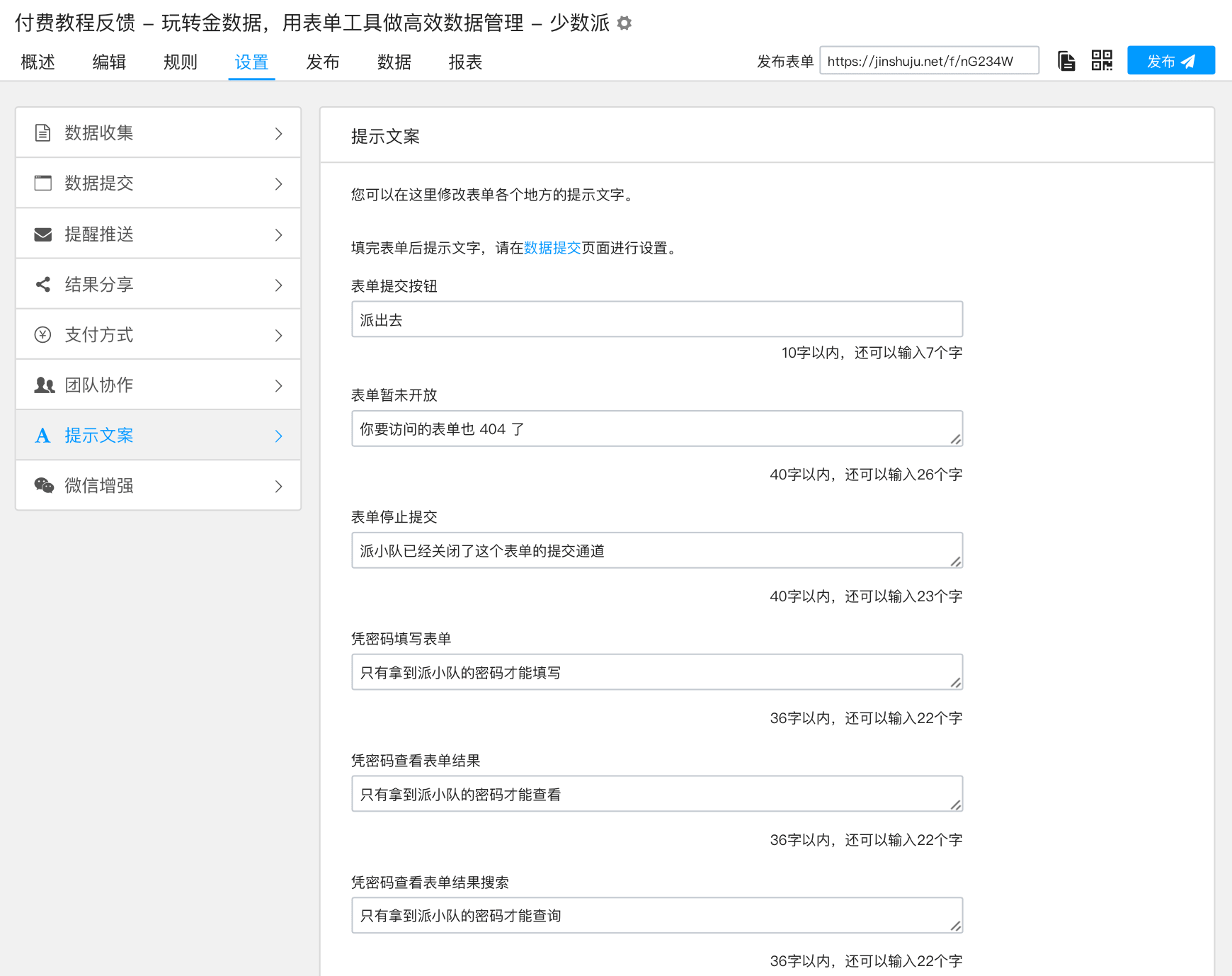Follow the 数据提交 hyperlink in description
Screen dimensions: 1232x976
552,248
